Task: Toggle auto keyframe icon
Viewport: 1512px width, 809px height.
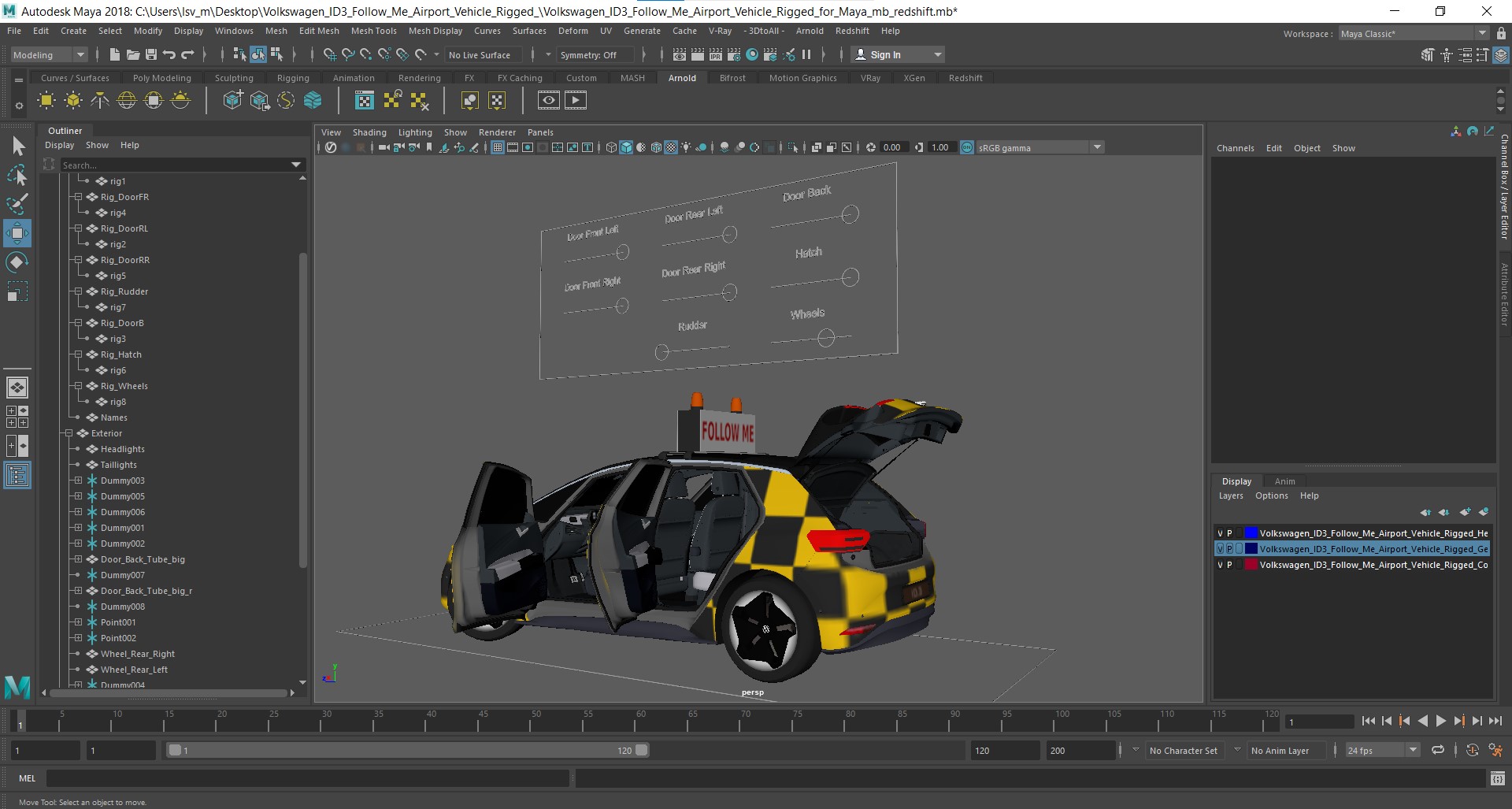Action: coord(1473,750)
